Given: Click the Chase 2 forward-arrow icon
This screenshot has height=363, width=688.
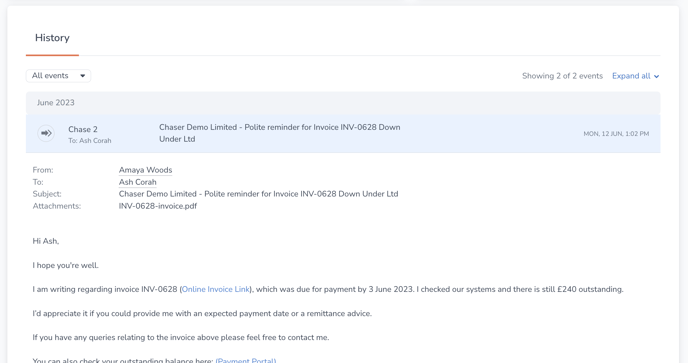Looking at the screenshot, I should pos(46,133).
